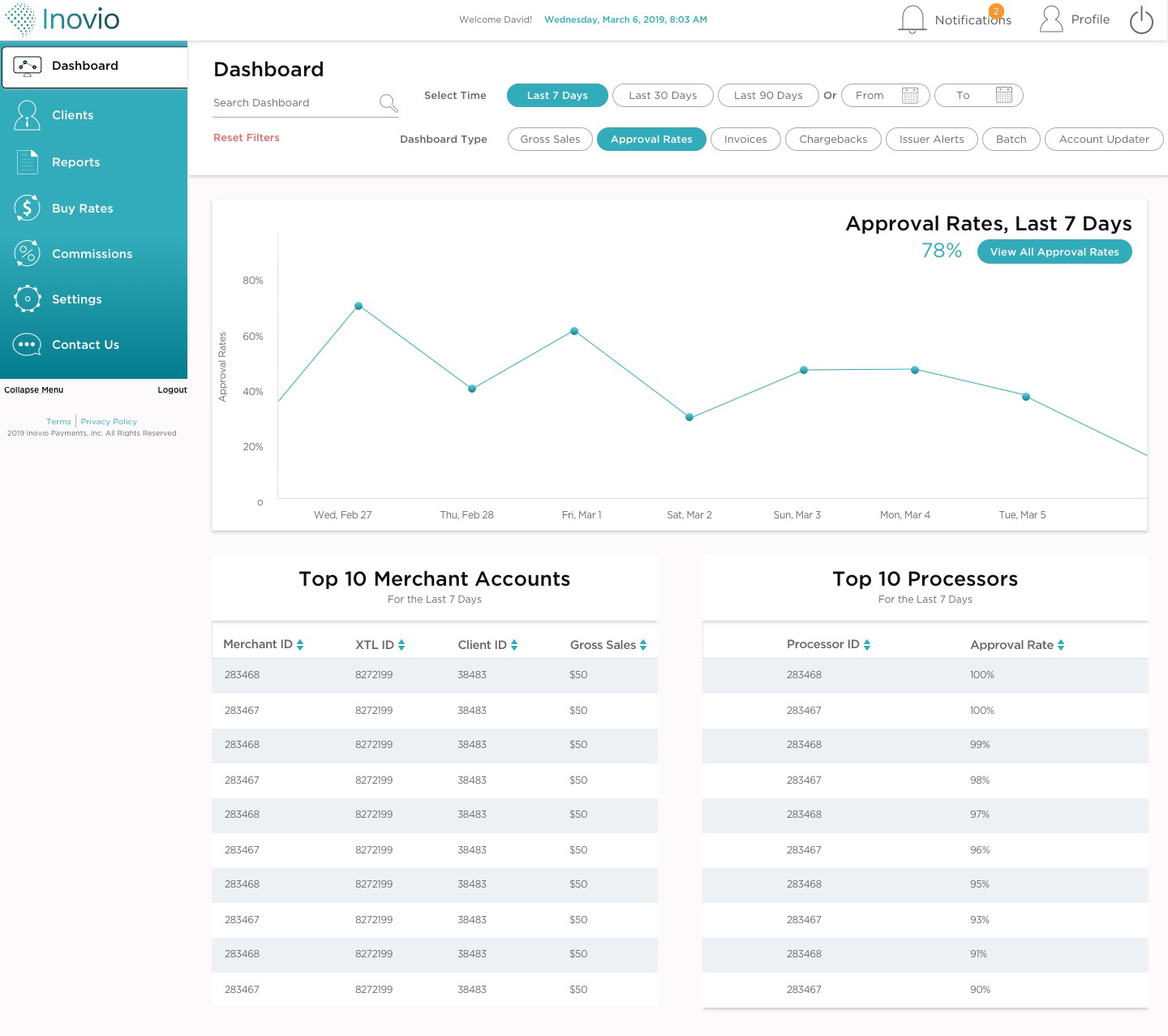
Task: Switch dashboard type to Account Updater
Action: click(1104, 140)
